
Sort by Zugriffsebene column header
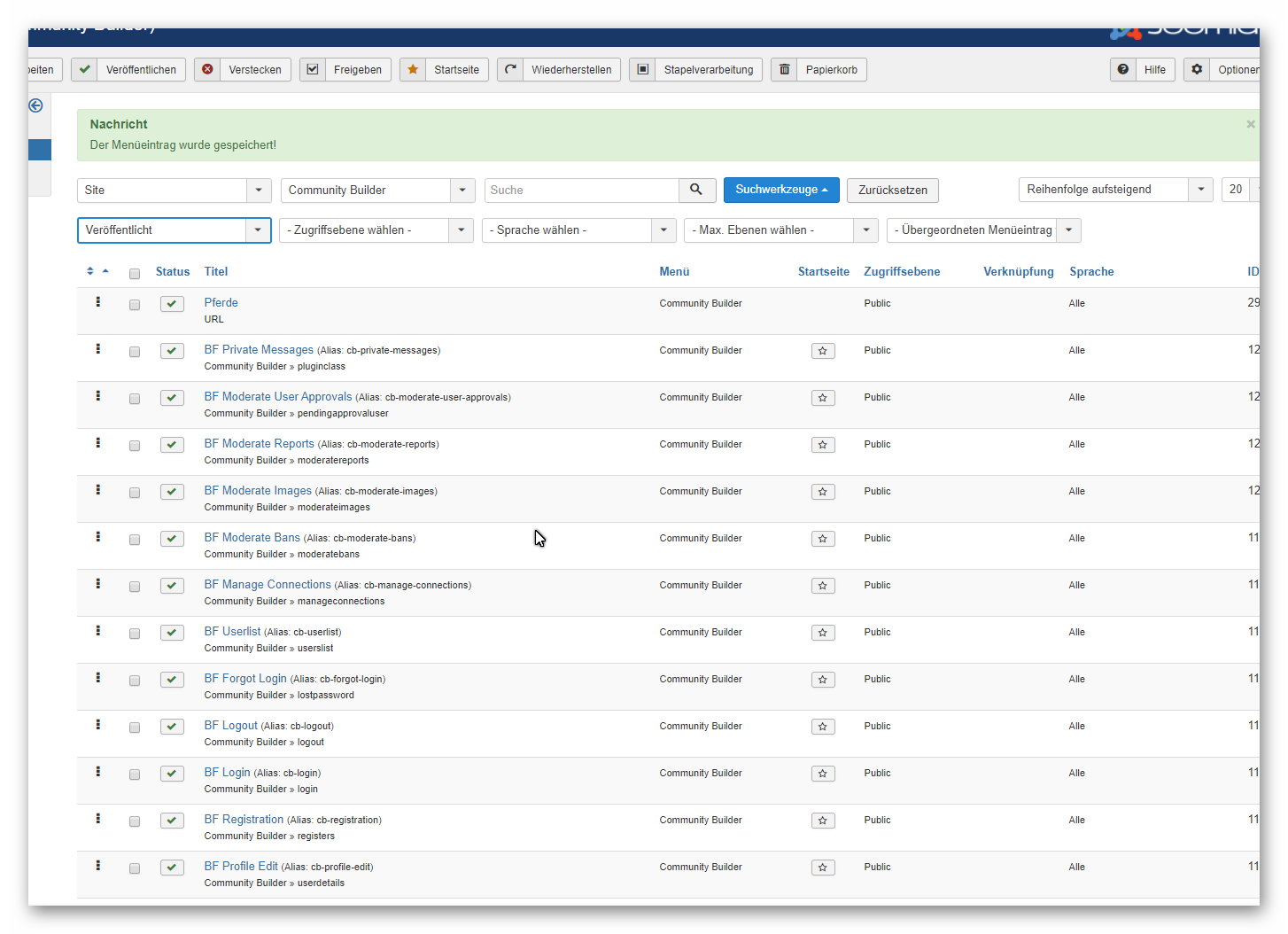[x=902, y=272]
